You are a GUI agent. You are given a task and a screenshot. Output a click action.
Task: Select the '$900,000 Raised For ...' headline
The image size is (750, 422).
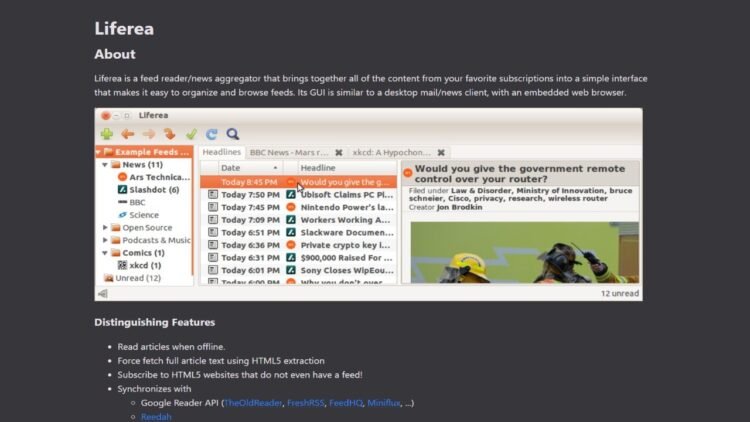346,258
